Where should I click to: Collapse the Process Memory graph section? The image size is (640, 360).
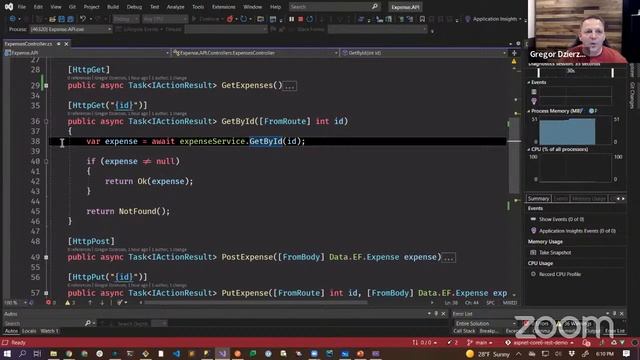click(x=529, y=111)
